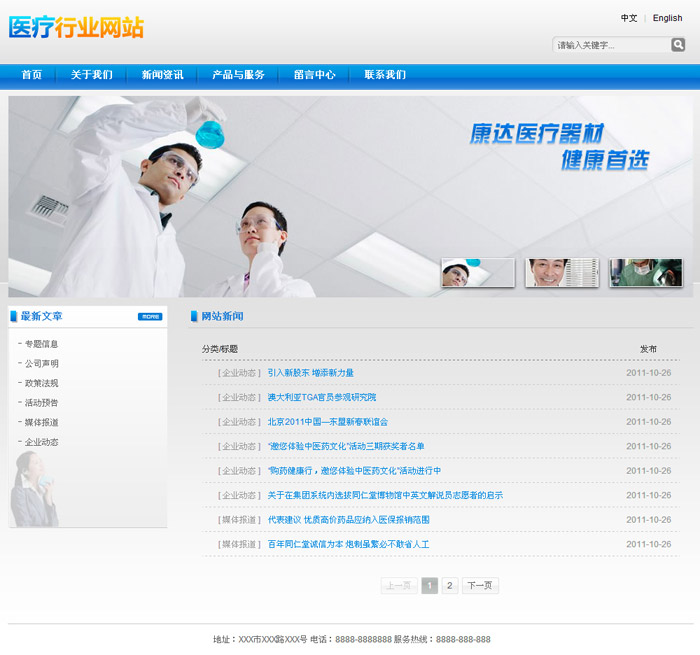Click the MORE button in 最新文章

point(150,317)
